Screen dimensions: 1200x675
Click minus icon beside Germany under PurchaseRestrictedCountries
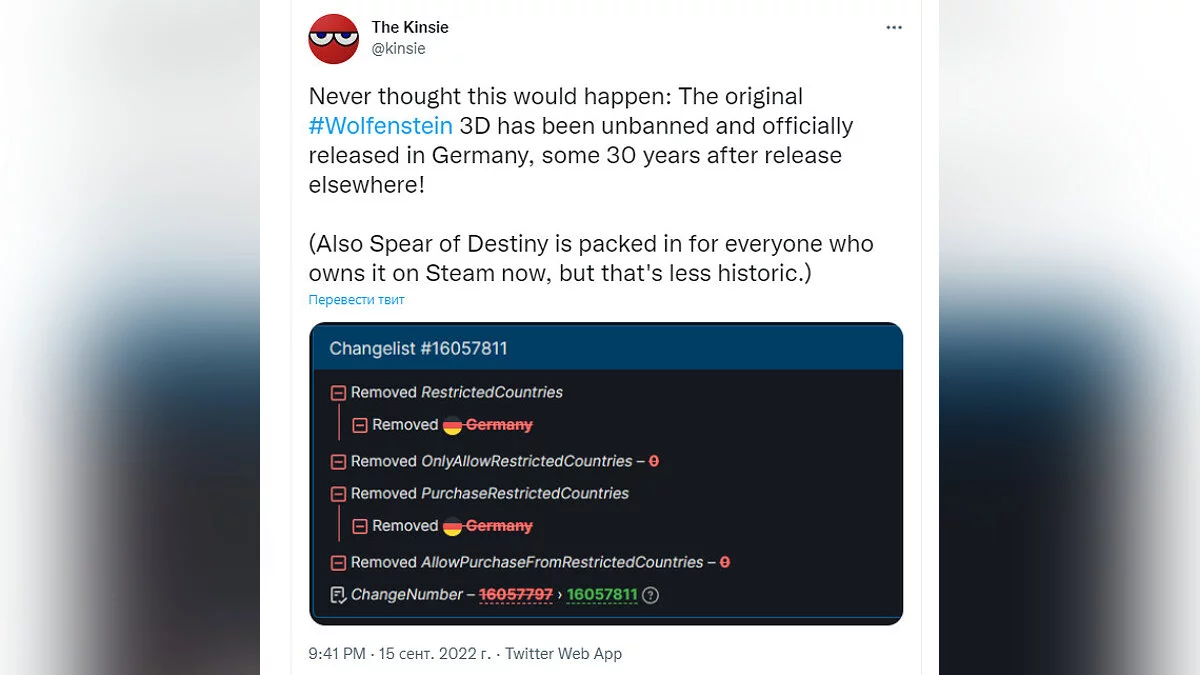pyautogui.click(x=360, y=526)
